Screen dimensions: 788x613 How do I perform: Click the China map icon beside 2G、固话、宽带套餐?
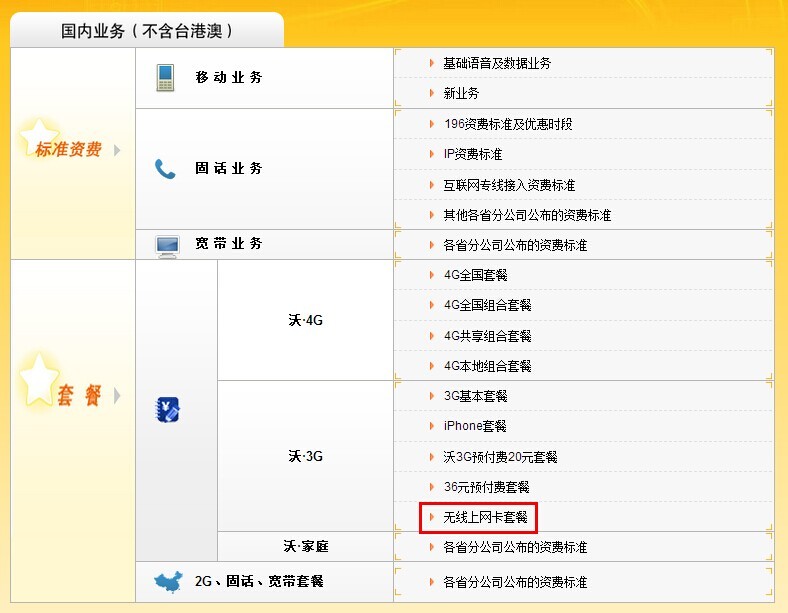[168, 582]
